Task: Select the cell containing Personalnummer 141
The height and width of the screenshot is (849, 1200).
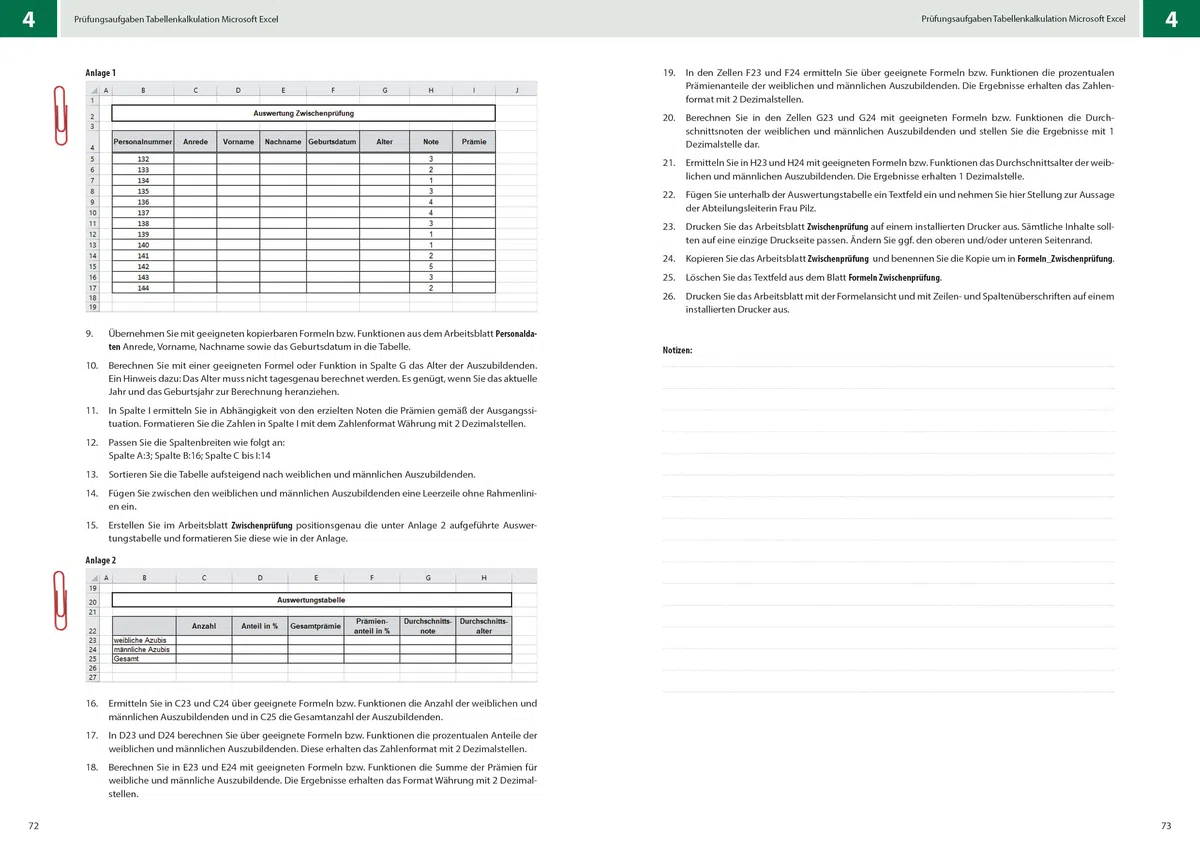Action: [x=143, y=256]
